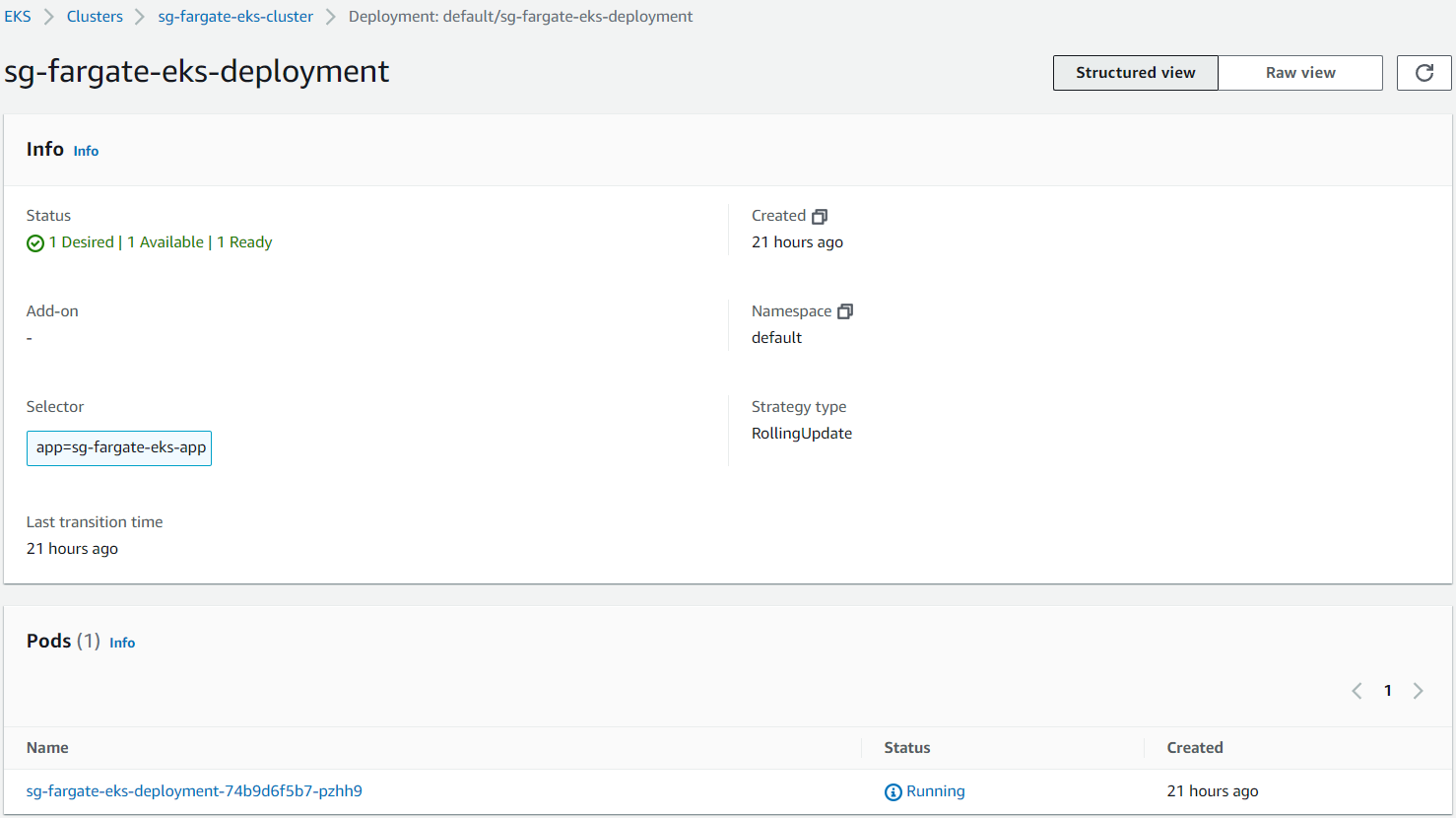Refresh the deployment details
Screen dimensions: 1456x818
tap(1423, 73)
